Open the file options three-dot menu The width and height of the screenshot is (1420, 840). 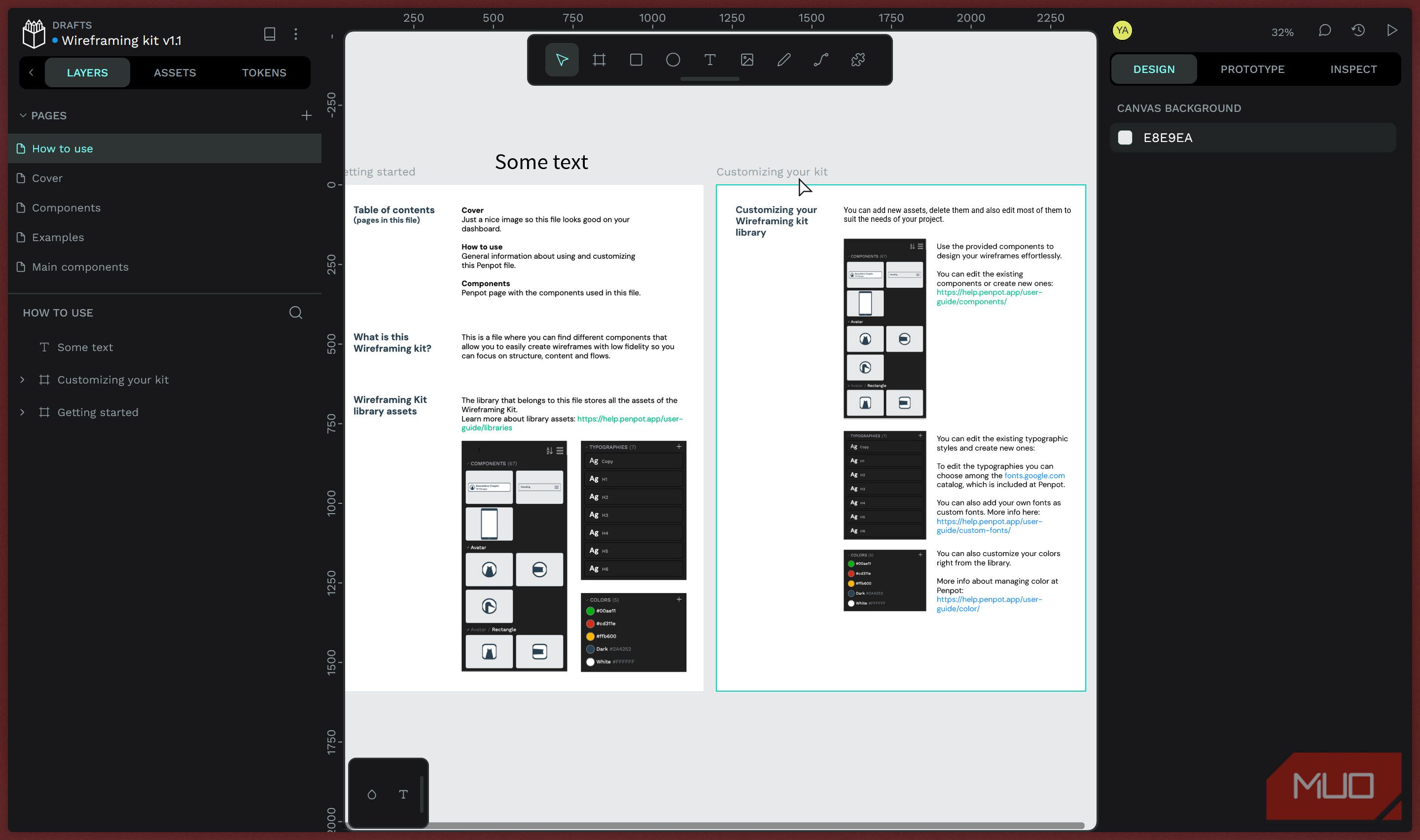point(295,34)
